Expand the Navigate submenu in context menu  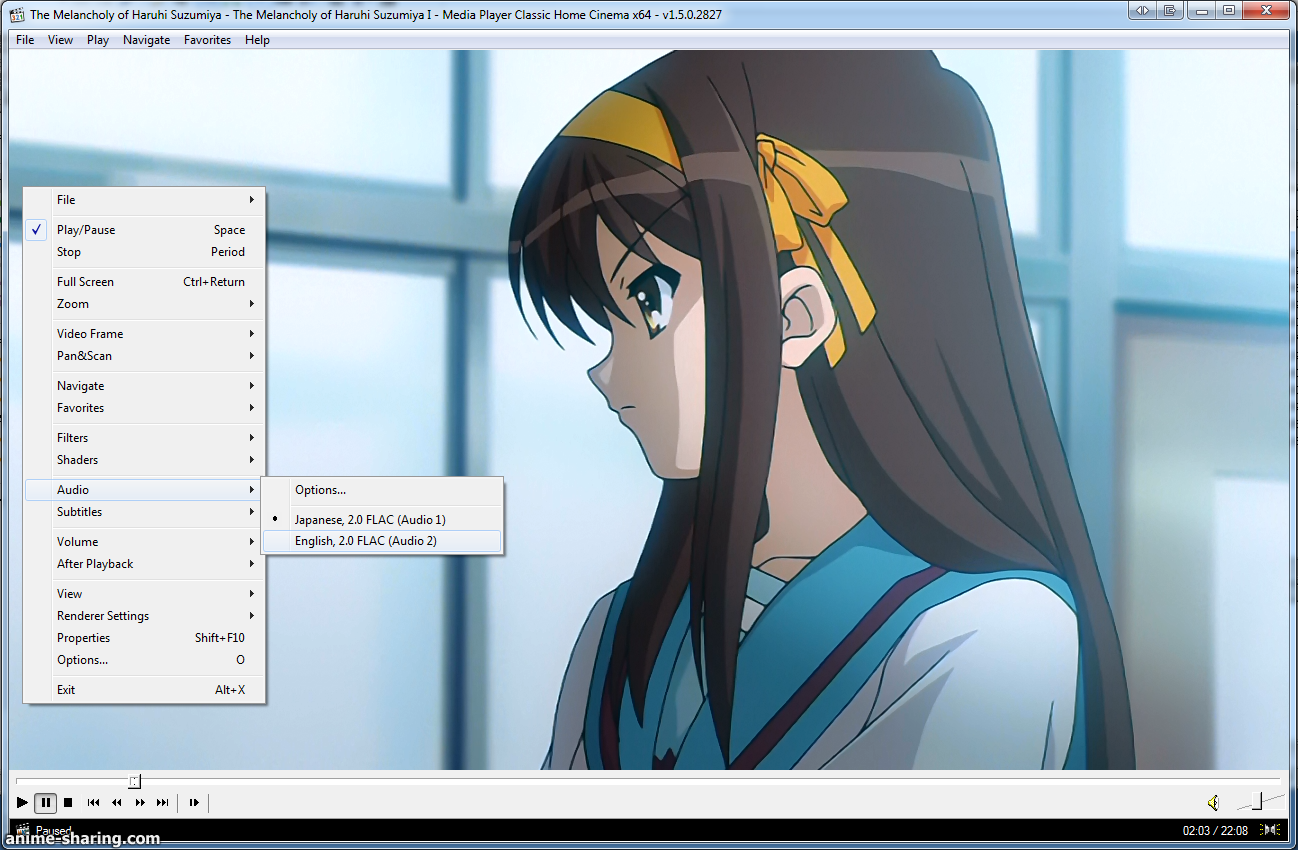[144, 386]
